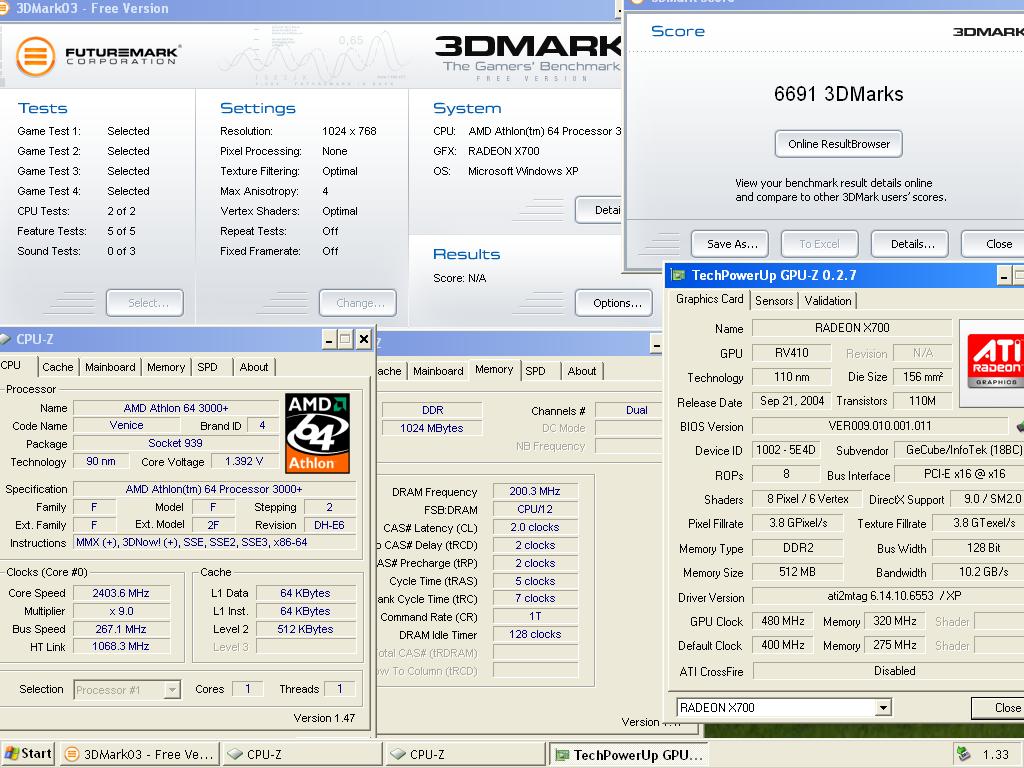Click the ATI Radeon Graphics logo
The width and height of the screenshot is (1024, 768).
click(x=995, y=362)
